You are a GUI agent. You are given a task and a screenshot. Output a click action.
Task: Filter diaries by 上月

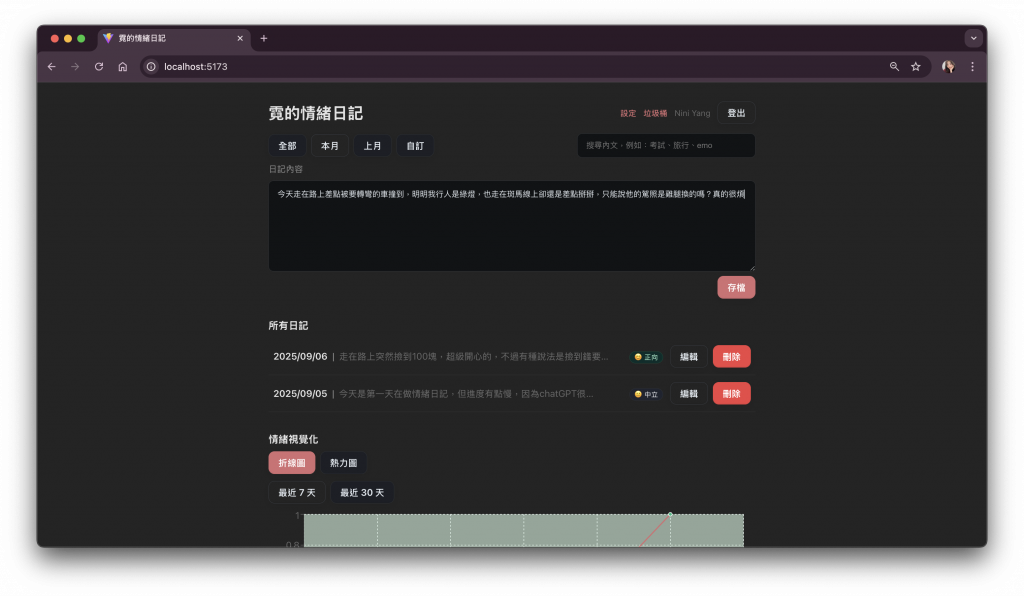(x=372, y=146)
